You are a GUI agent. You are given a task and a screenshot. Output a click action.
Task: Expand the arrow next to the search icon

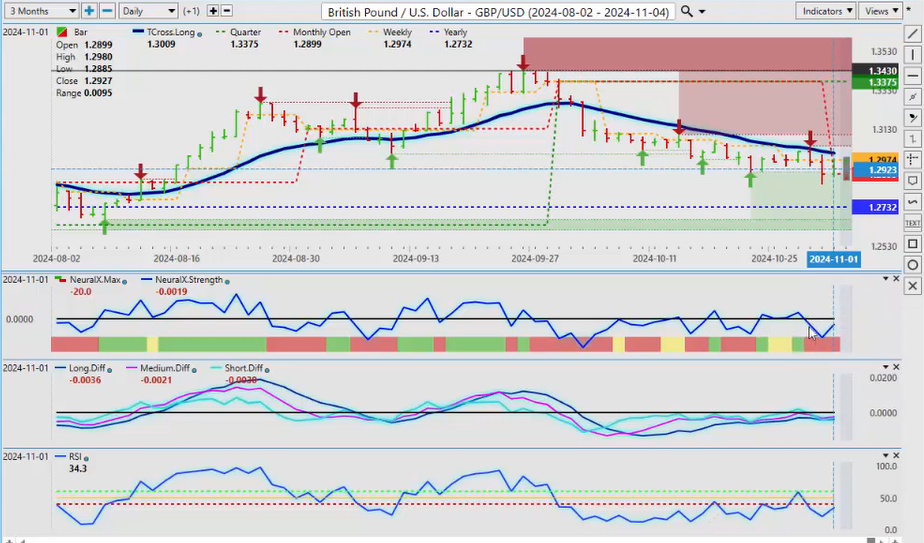[702, 11]
